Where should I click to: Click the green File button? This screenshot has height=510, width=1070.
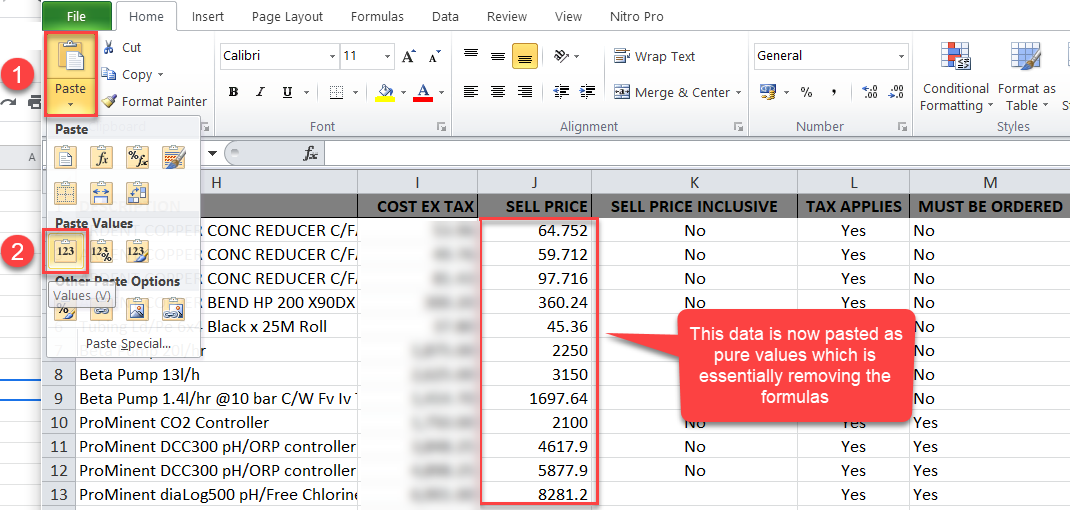tap(76, 16)
